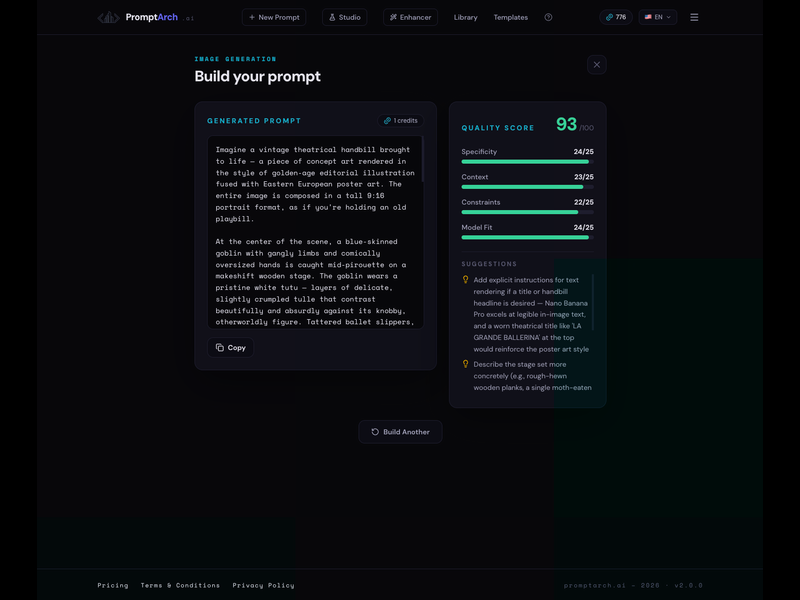Click the Build Another button

pyautogui.click(x=400, y=432)
